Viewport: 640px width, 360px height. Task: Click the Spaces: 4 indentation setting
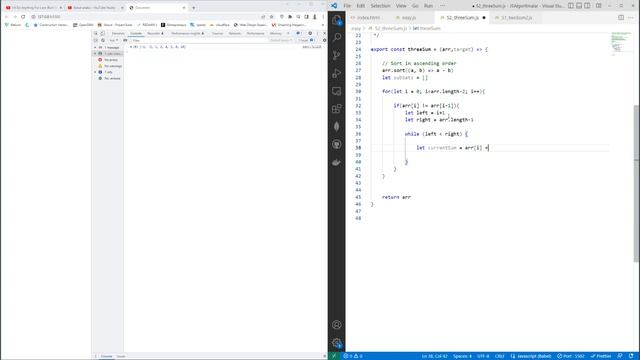click(462, 356)
